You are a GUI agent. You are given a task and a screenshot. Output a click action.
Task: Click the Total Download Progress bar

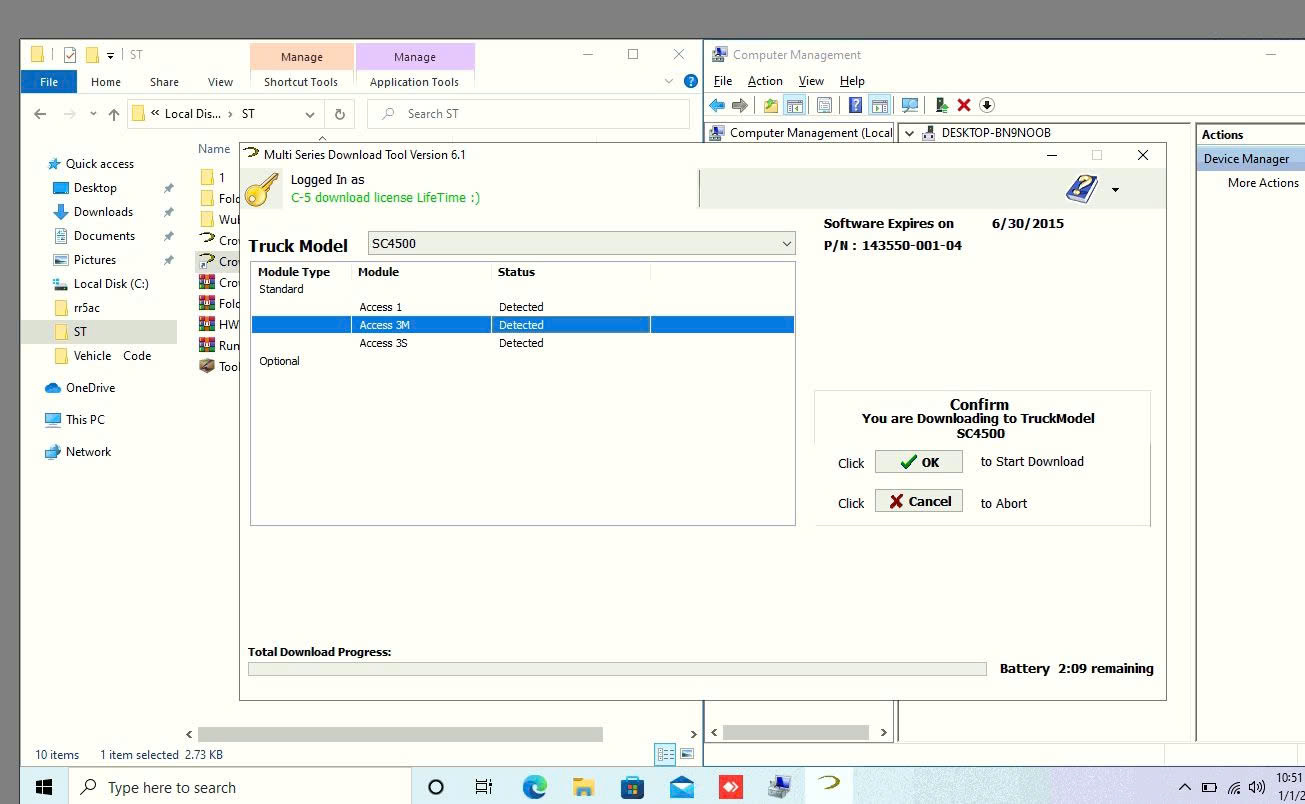click(616, 668)
